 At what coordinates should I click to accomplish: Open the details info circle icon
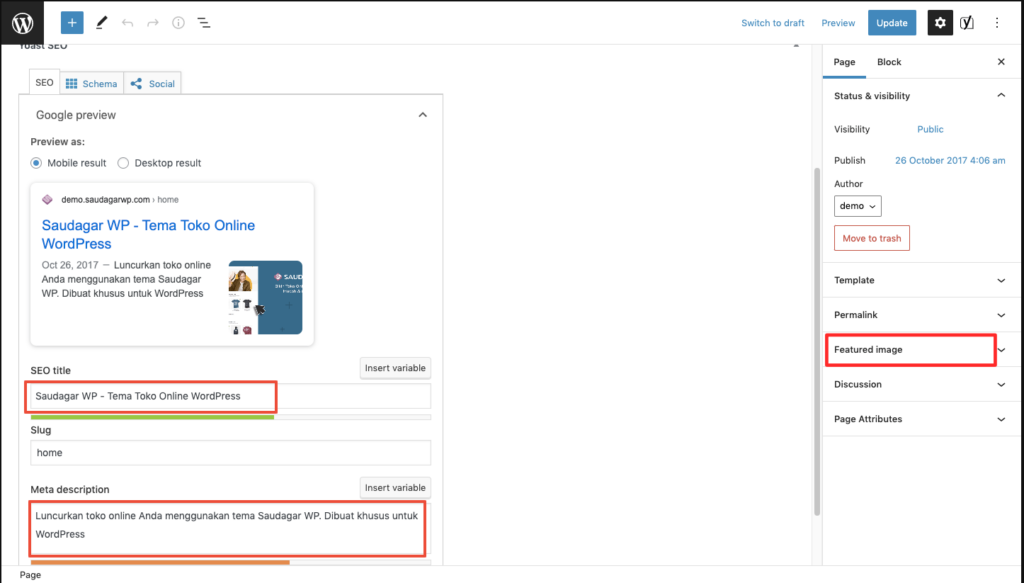pyautogui.click(x=178, y=23)
